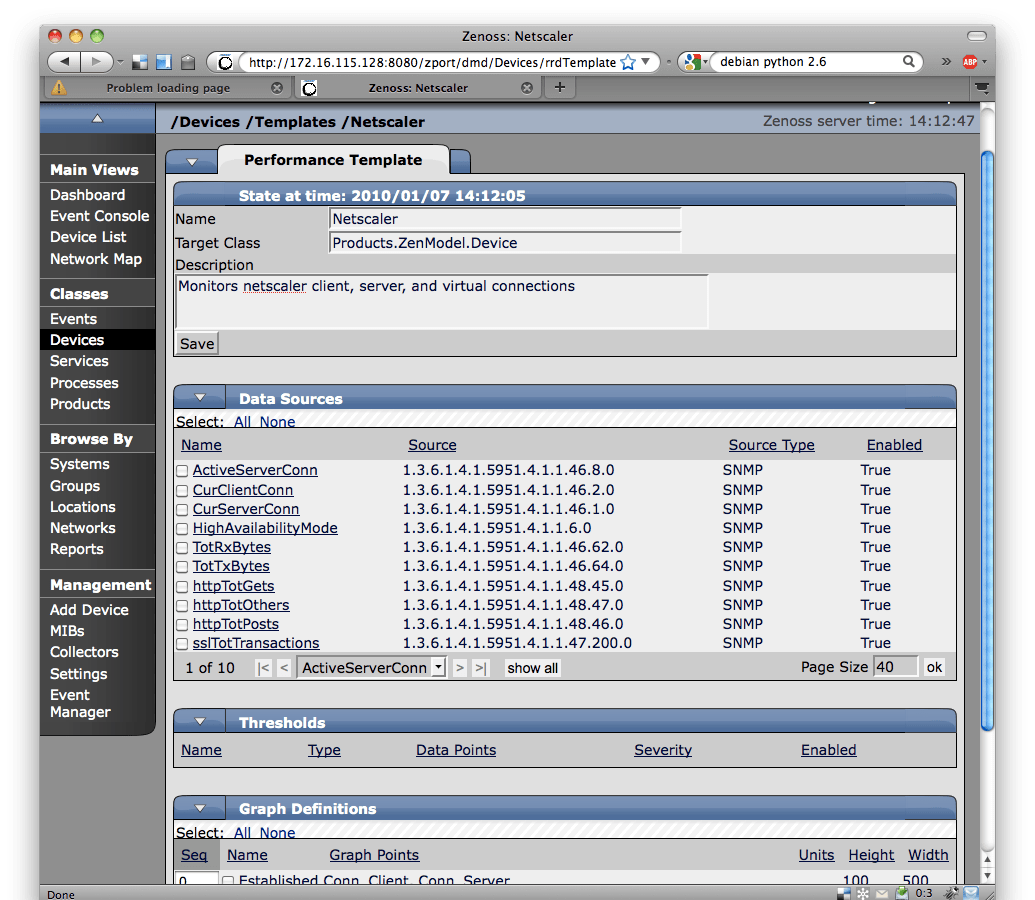Click the bookmark star in the address bar
The image size is (1035, 900).
[x=628, y=60]
